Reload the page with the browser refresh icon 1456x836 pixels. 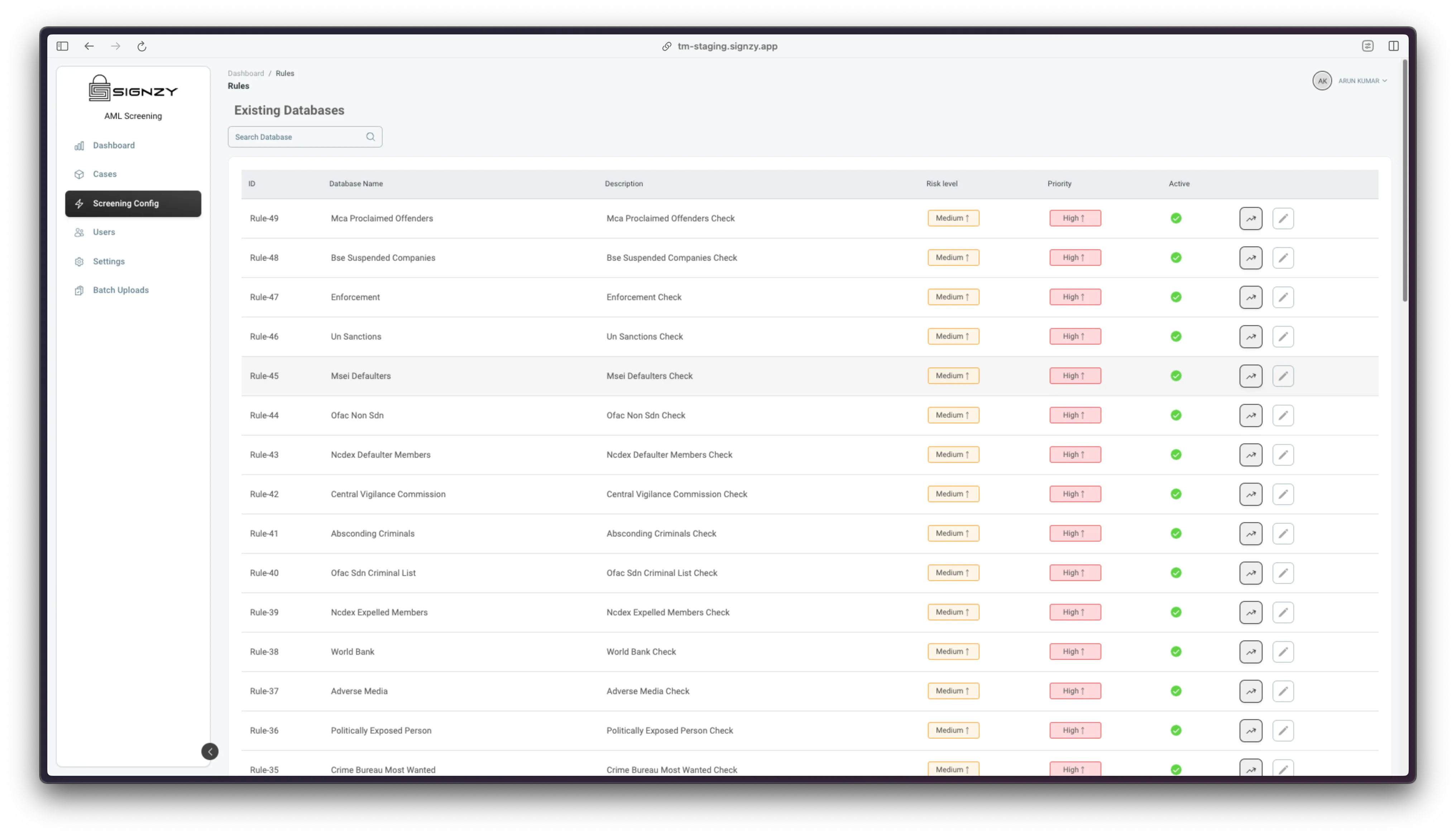pos(142,47)
